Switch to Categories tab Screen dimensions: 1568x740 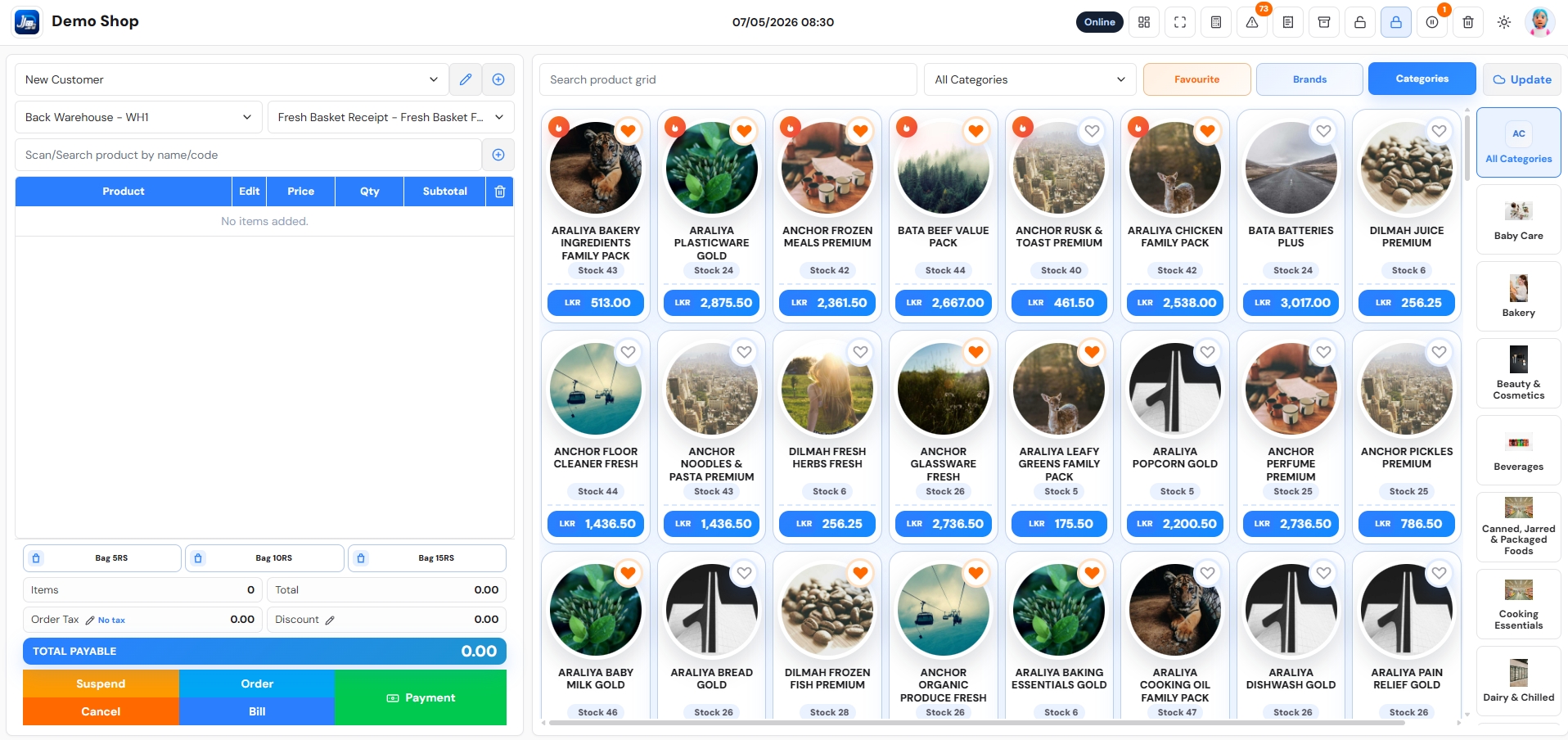pos(1422,79)
